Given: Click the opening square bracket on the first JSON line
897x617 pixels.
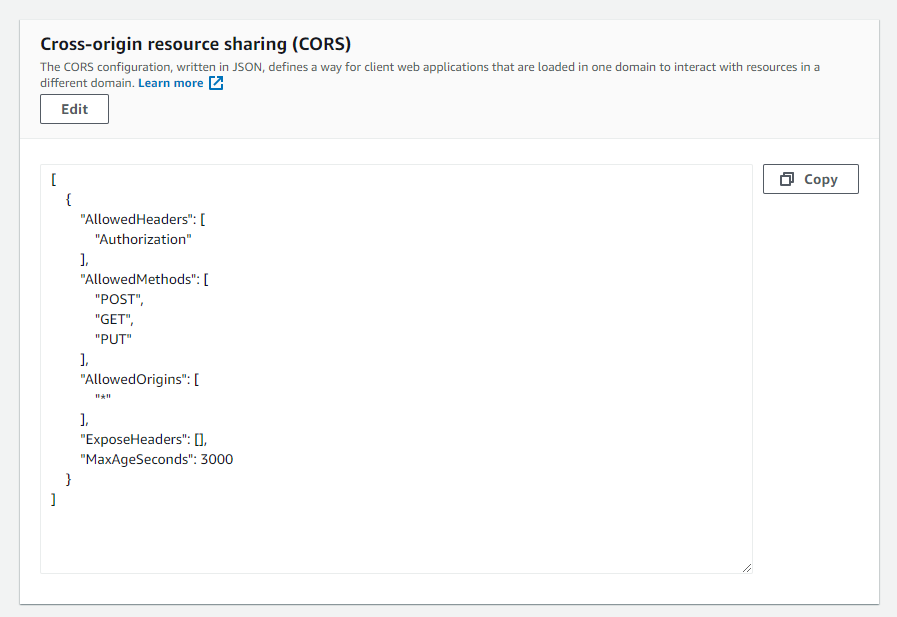Looking at the screenshot, I should pos(53,179).
